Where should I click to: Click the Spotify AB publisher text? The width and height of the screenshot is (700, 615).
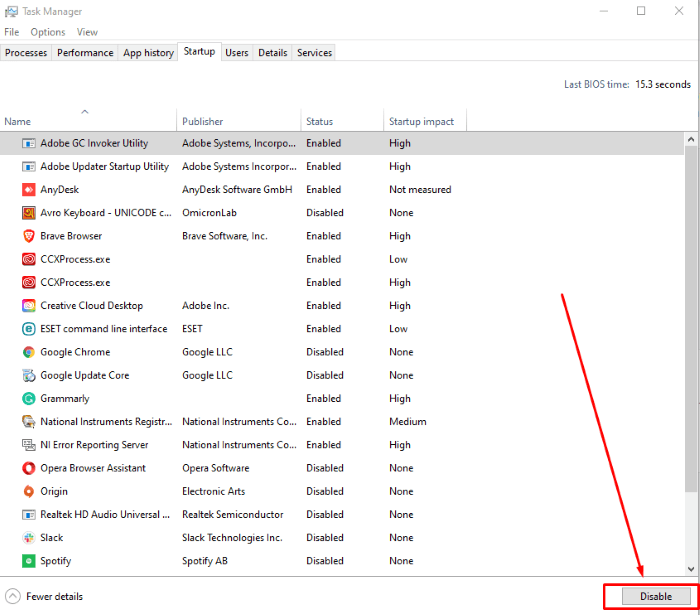pos(204,561)
